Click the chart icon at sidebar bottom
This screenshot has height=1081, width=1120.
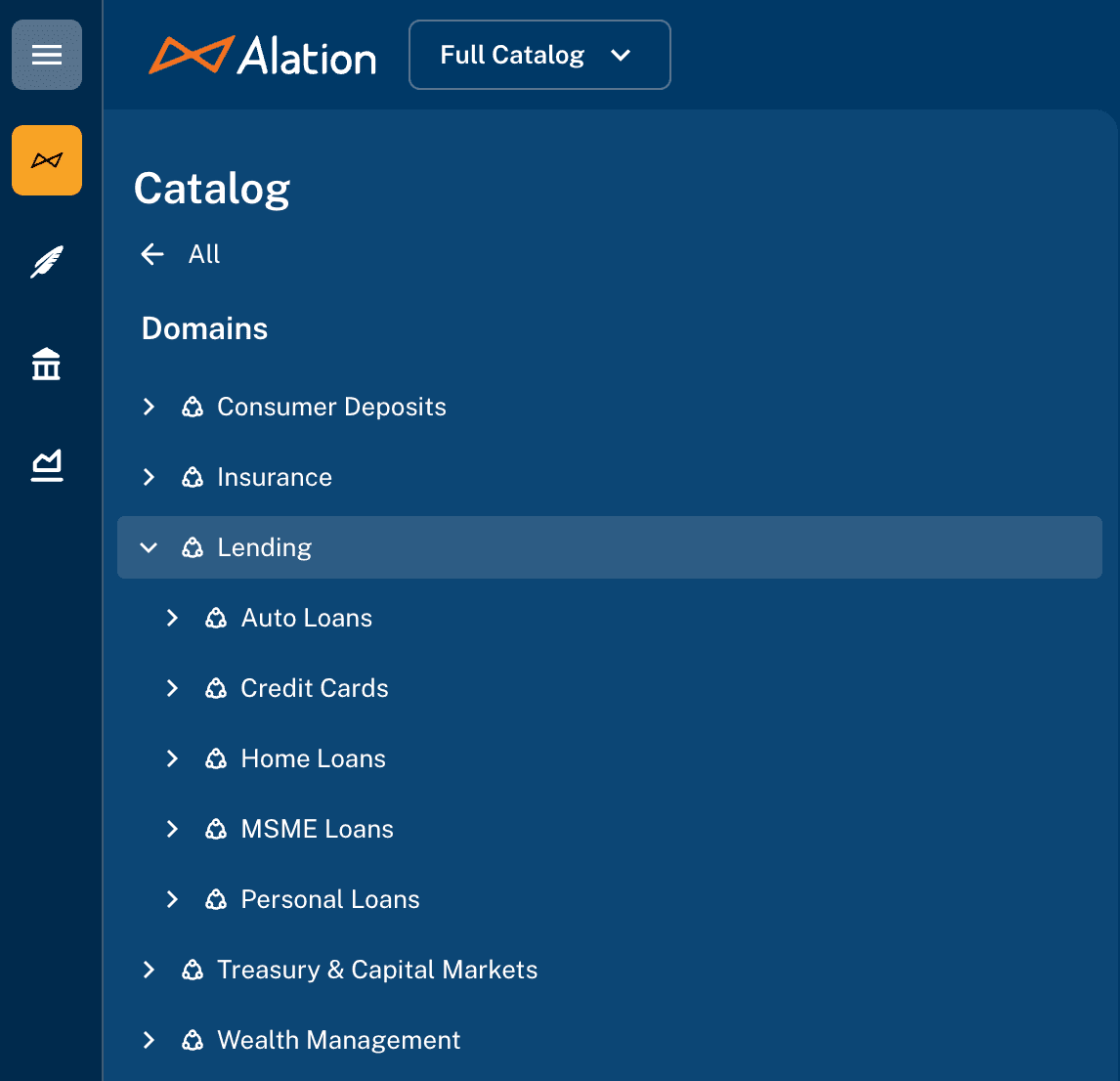pos(46,466)
